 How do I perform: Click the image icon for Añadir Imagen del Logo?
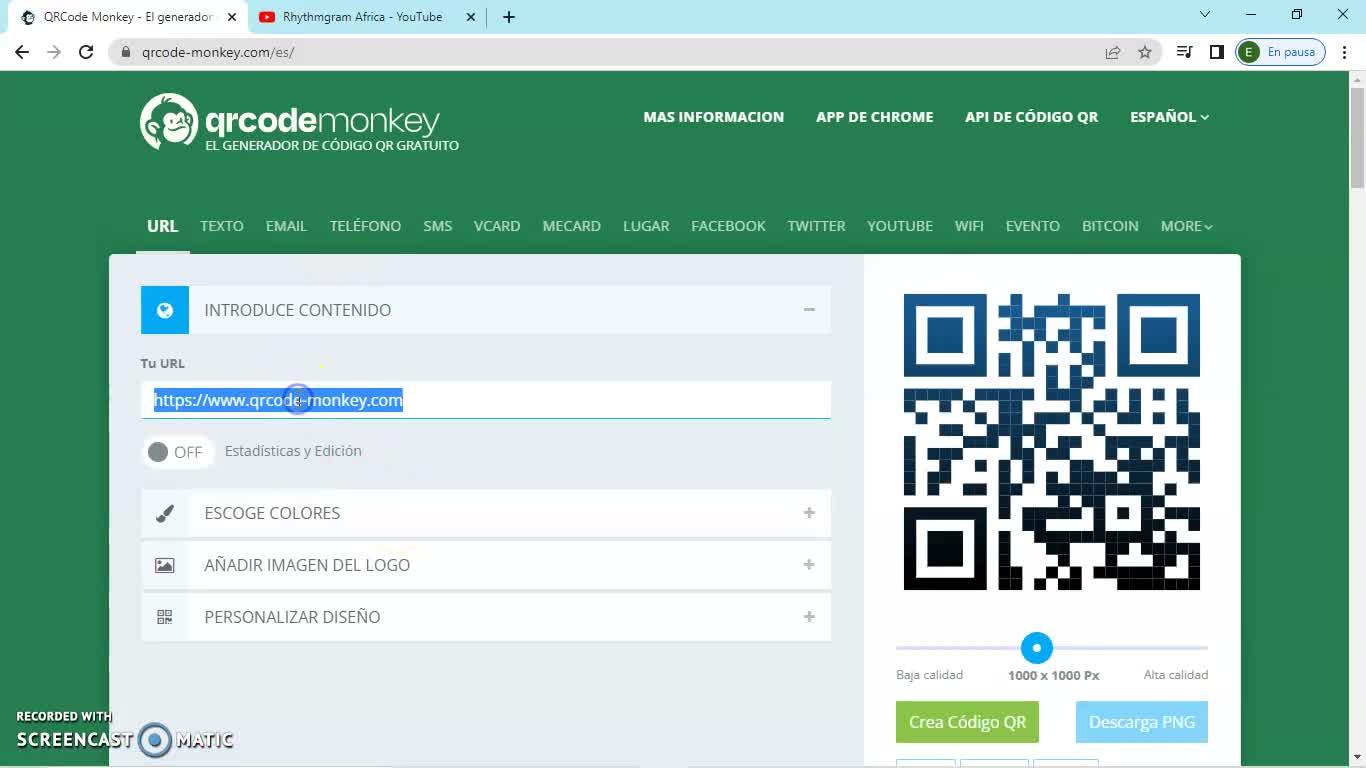coord(165,565)
